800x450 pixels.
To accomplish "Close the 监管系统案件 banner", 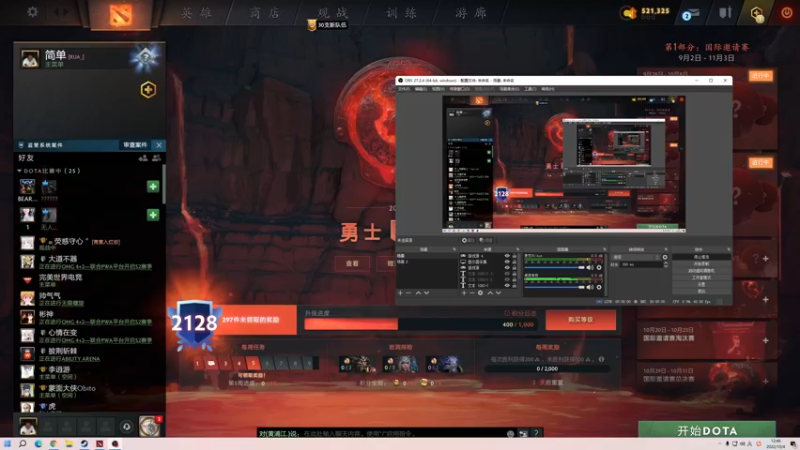I will pos(159,145).
